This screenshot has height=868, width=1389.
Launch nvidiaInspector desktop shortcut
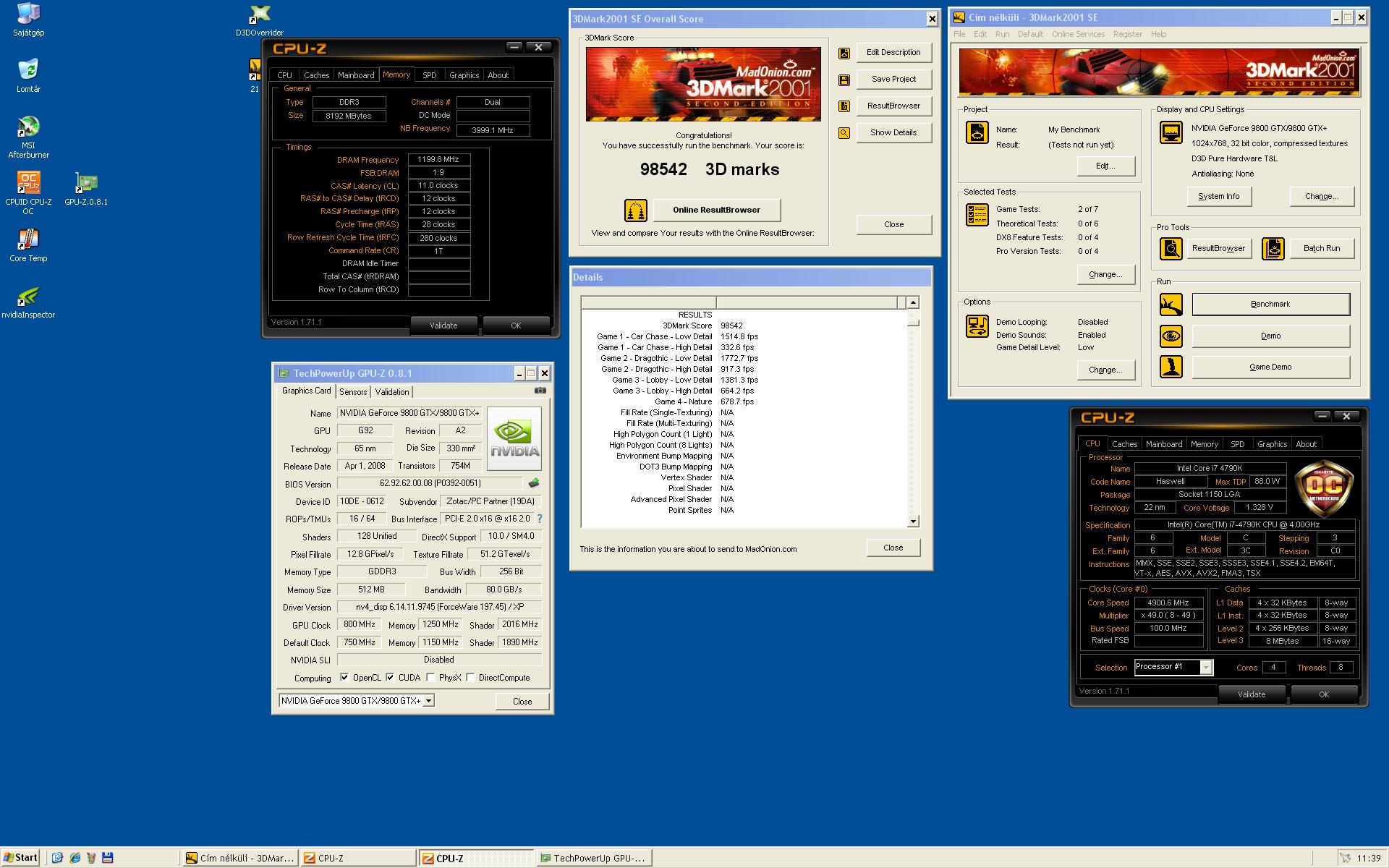click(28, 302)
